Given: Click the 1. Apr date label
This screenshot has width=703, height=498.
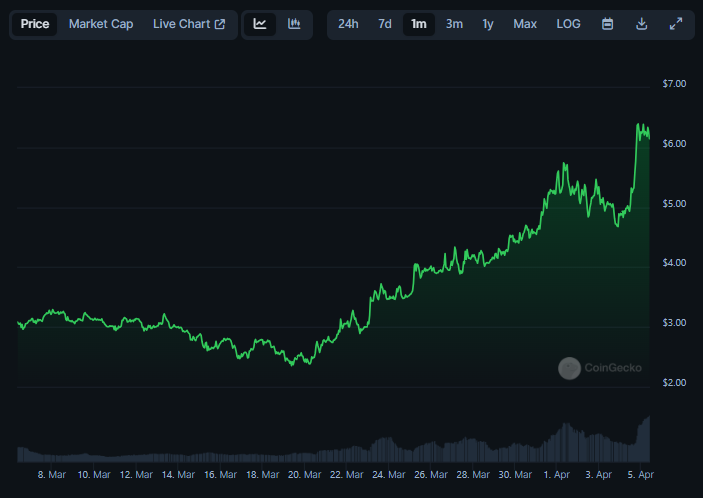Looking at the screenshot, I should coord(556,475).
